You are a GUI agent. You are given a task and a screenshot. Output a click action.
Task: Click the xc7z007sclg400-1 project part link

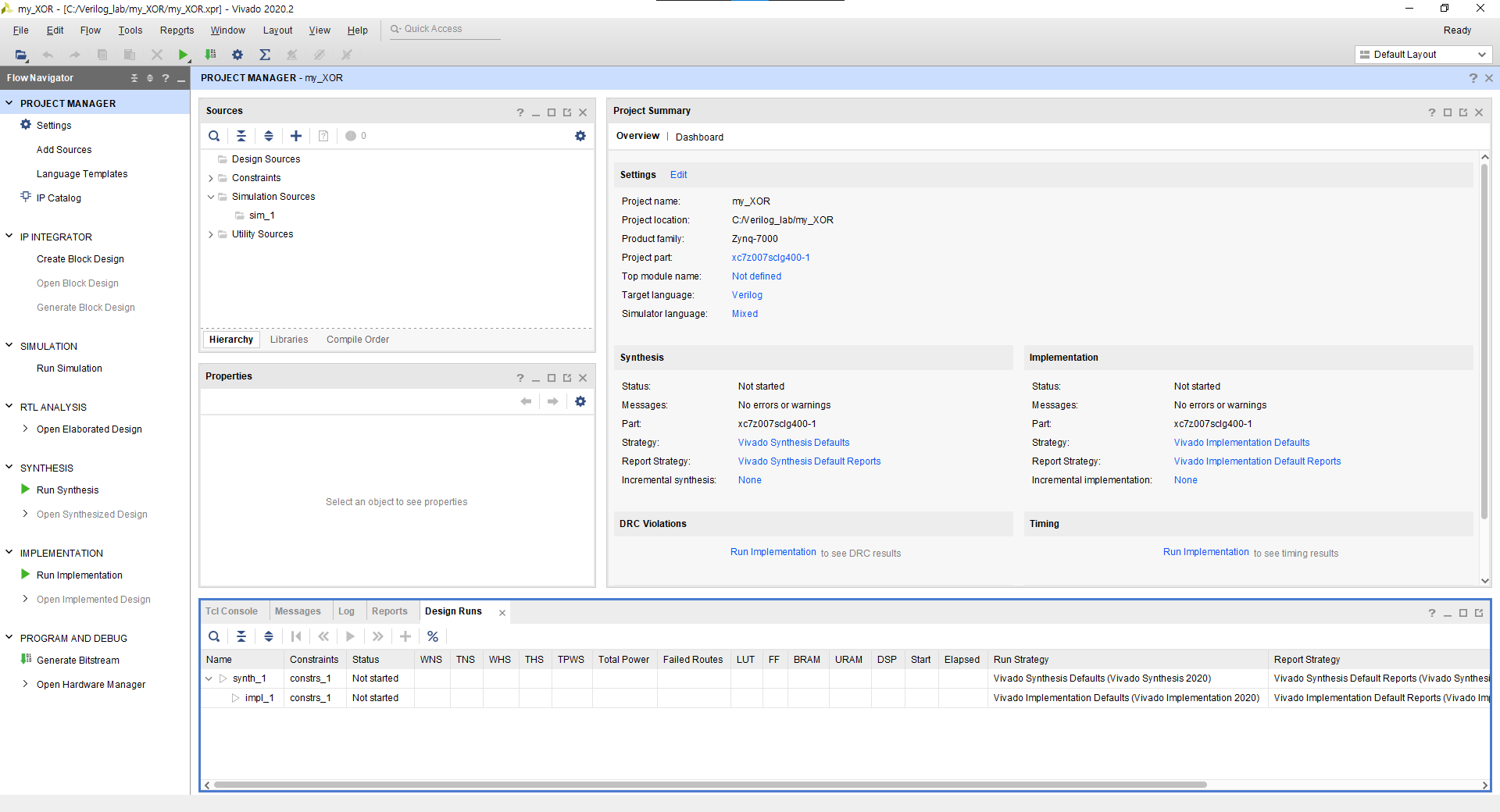point(770,258)
